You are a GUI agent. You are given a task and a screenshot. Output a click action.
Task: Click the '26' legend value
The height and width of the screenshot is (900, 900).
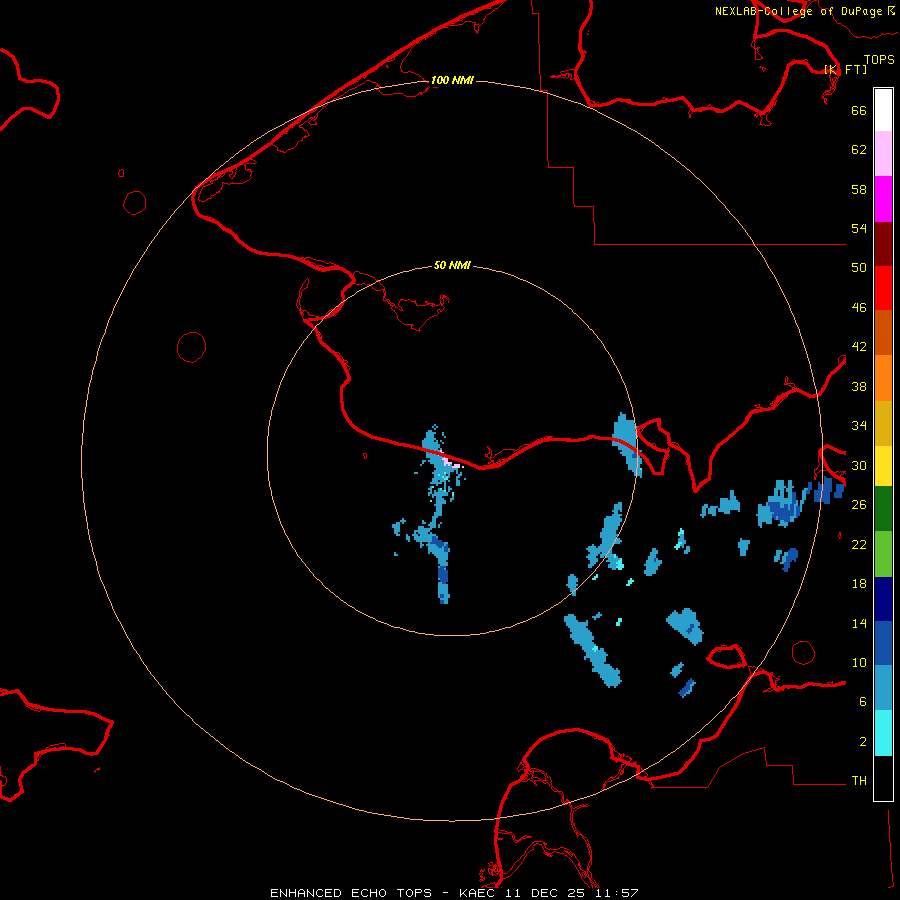tap(859, 505)
